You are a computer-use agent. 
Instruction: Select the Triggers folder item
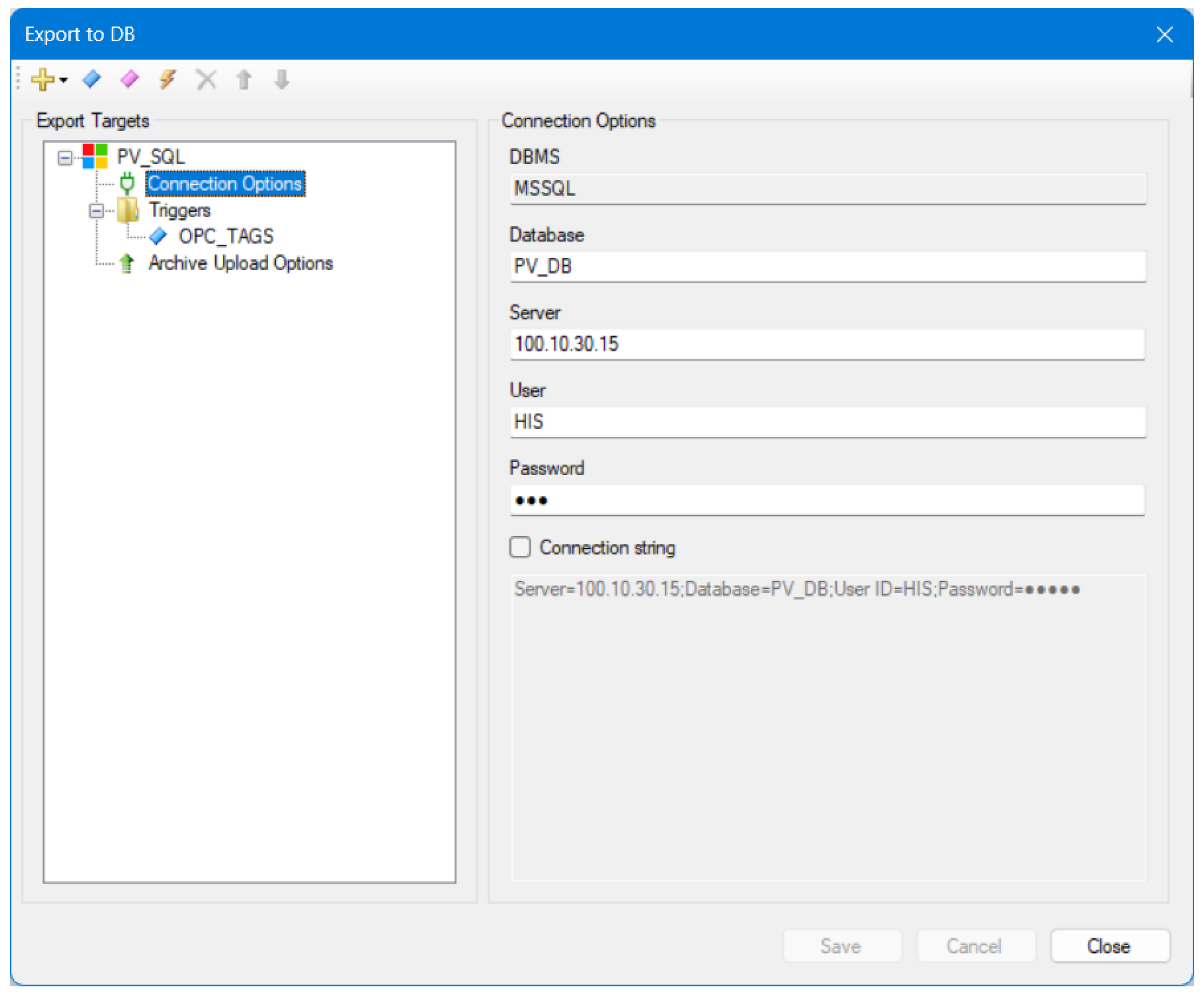click(x=180, y=211)
